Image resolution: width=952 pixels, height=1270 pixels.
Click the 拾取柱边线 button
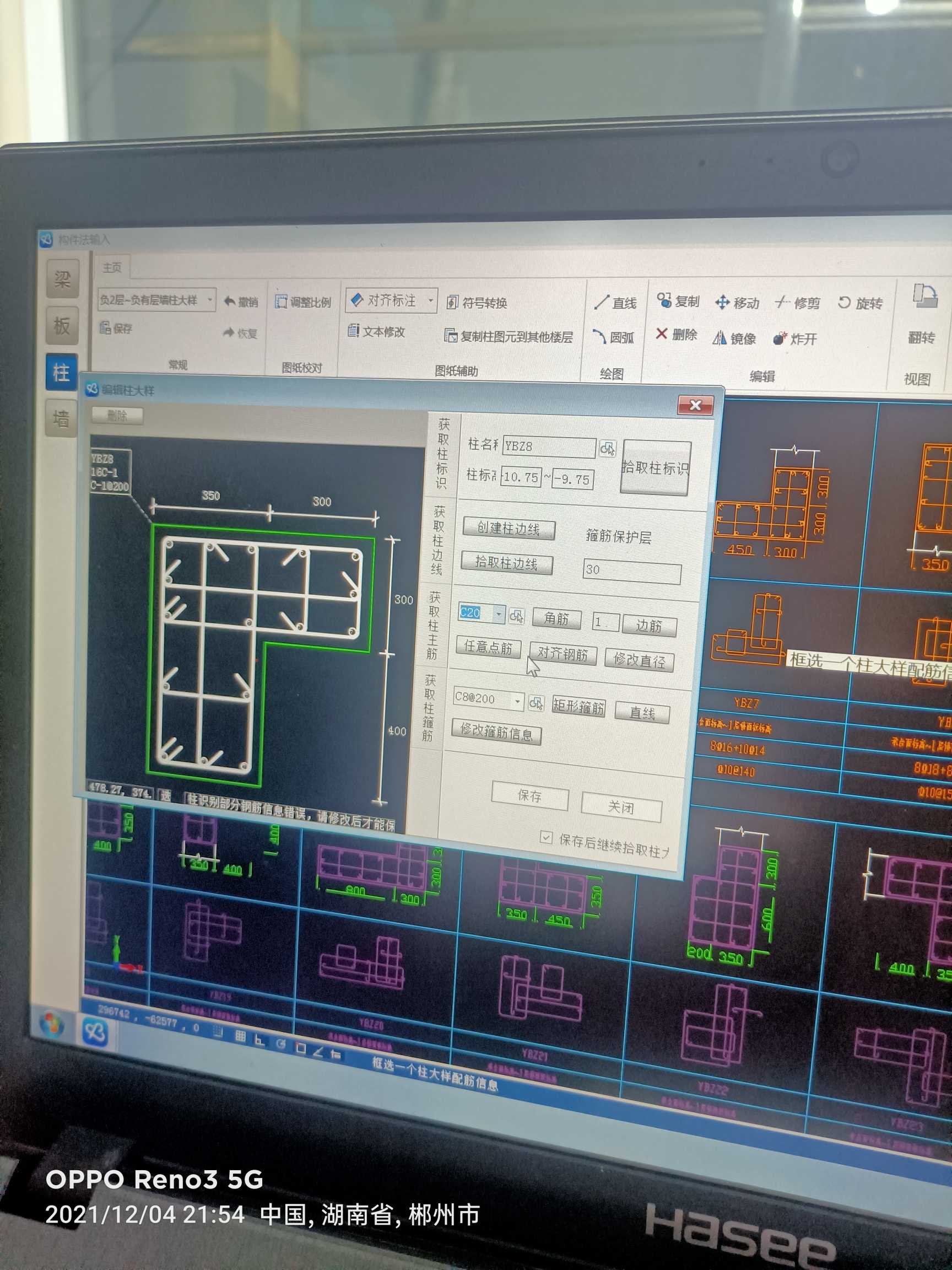[507, 563]
